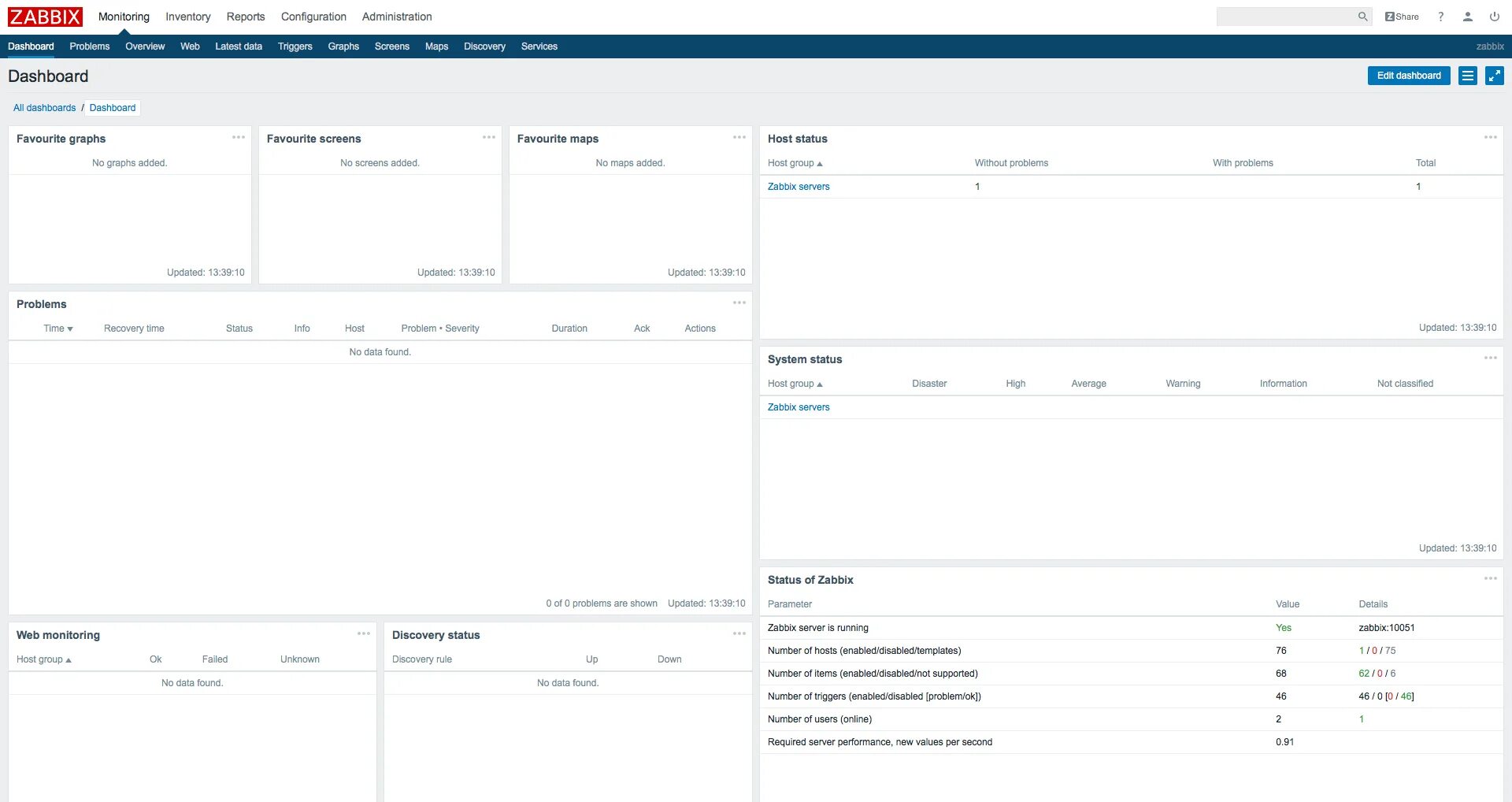This screenshot has height=802, width=1512.
Task: Go to the Graphs submenu tab
Action: pyautogui.click(x=343, y=46)
